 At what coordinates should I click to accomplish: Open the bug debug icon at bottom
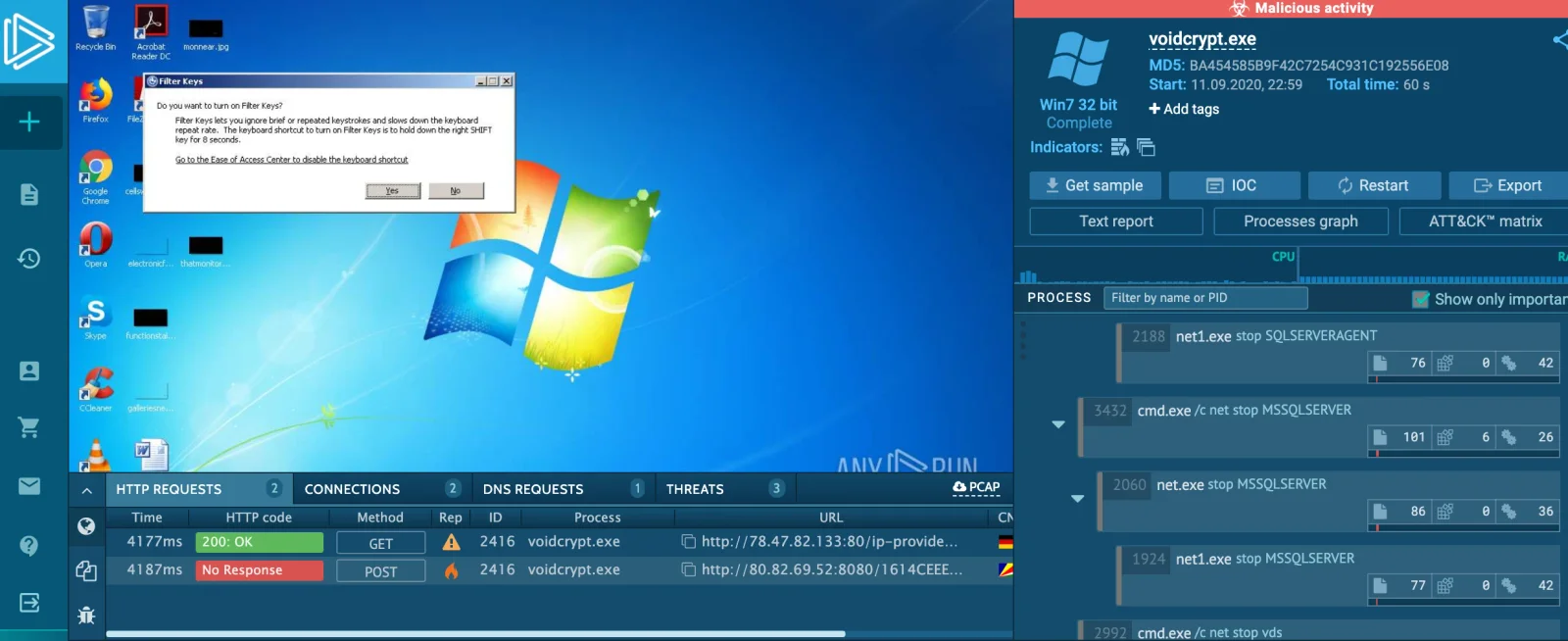[86, 616]
